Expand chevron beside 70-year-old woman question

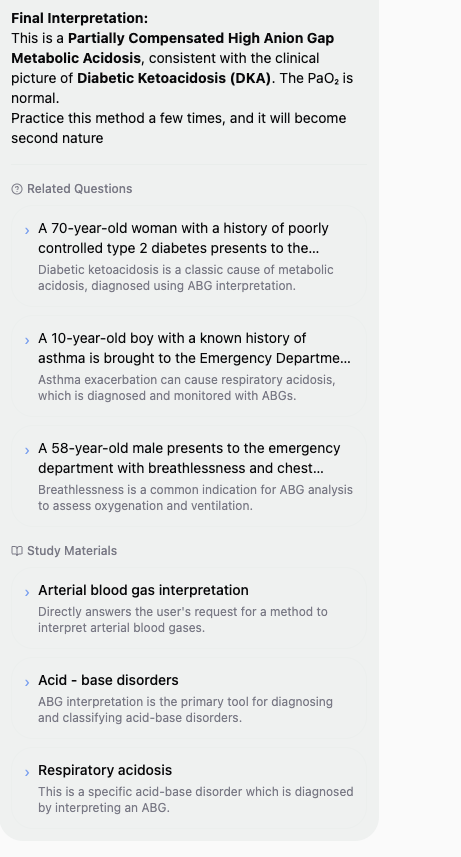click(x=27, y=231)
